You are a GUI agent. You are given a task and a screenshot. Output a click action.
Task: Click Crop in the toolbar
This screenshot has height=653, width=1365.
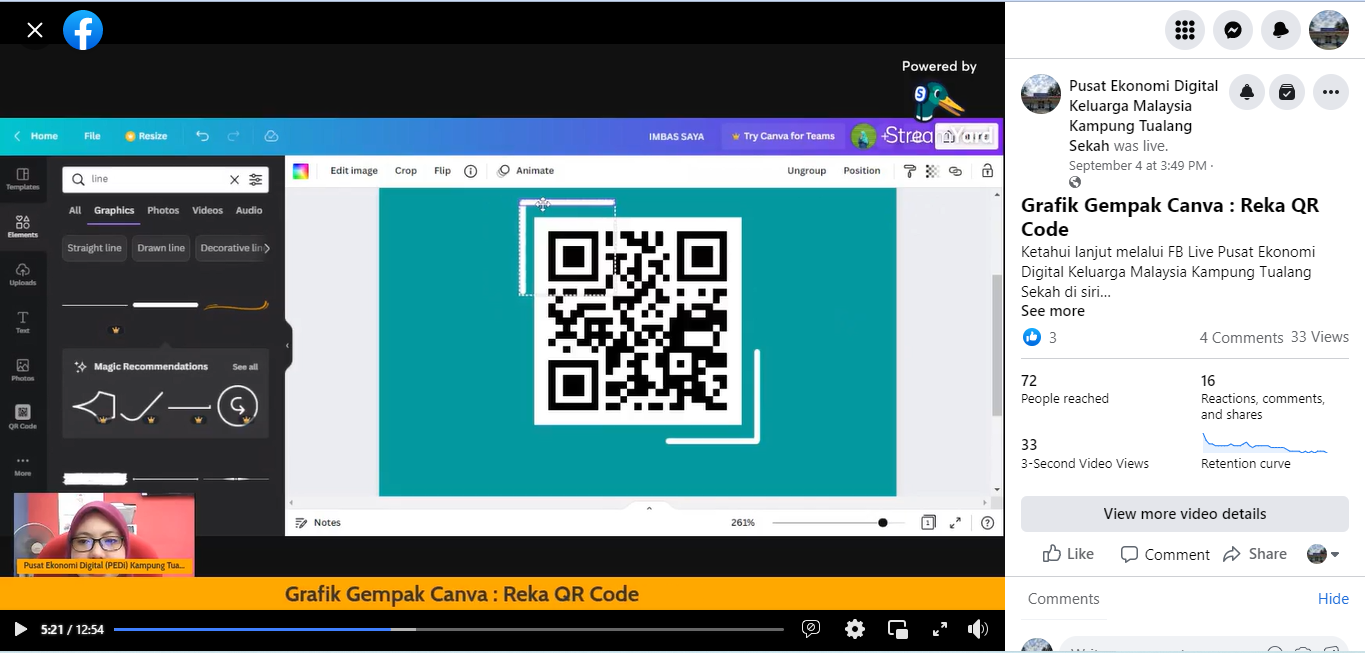405,171
